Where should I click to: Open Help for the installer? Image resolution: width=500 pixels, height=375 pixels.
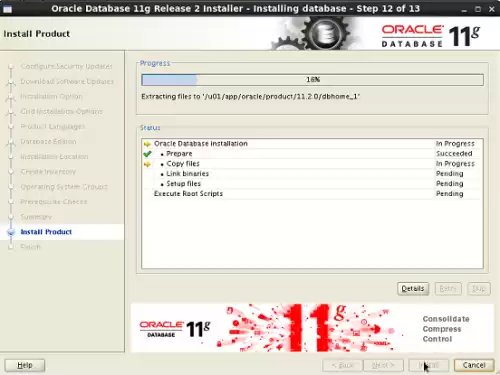coord(25,365)
